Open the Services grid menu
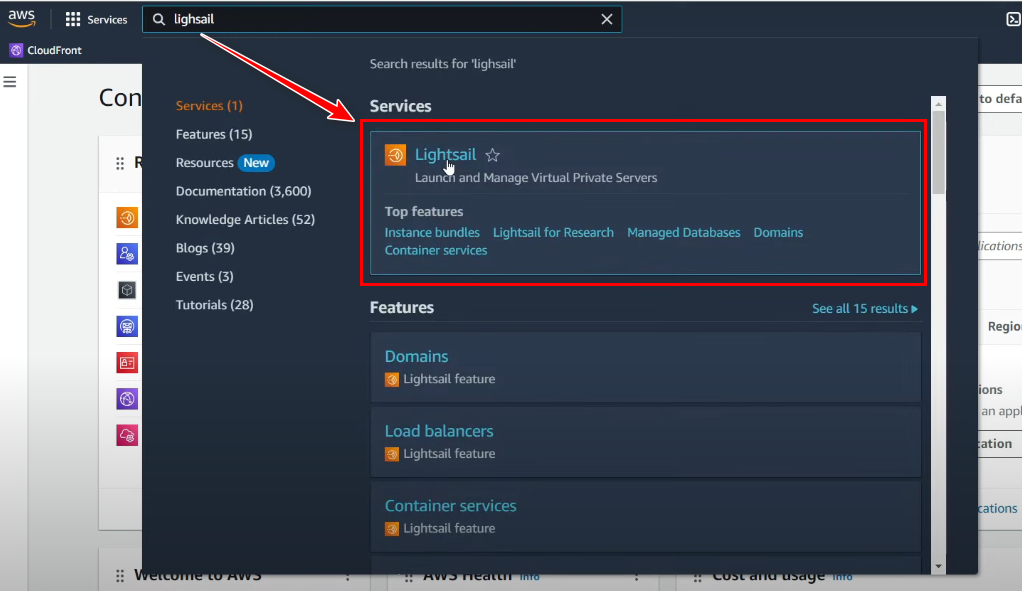 click(x=96, y=20)
